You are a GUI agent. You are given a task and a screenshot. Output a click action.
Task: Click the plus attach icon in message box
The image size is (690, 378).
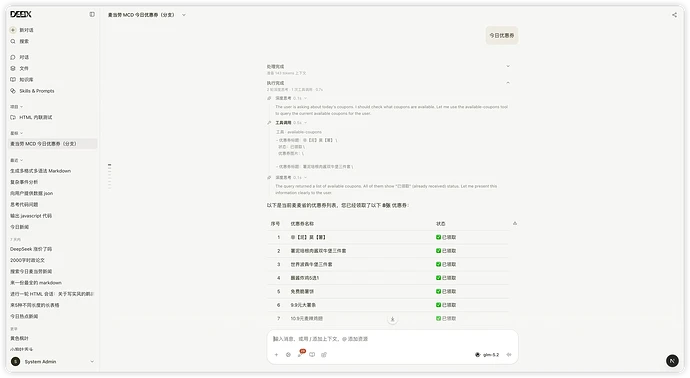[x=276, y=355]
